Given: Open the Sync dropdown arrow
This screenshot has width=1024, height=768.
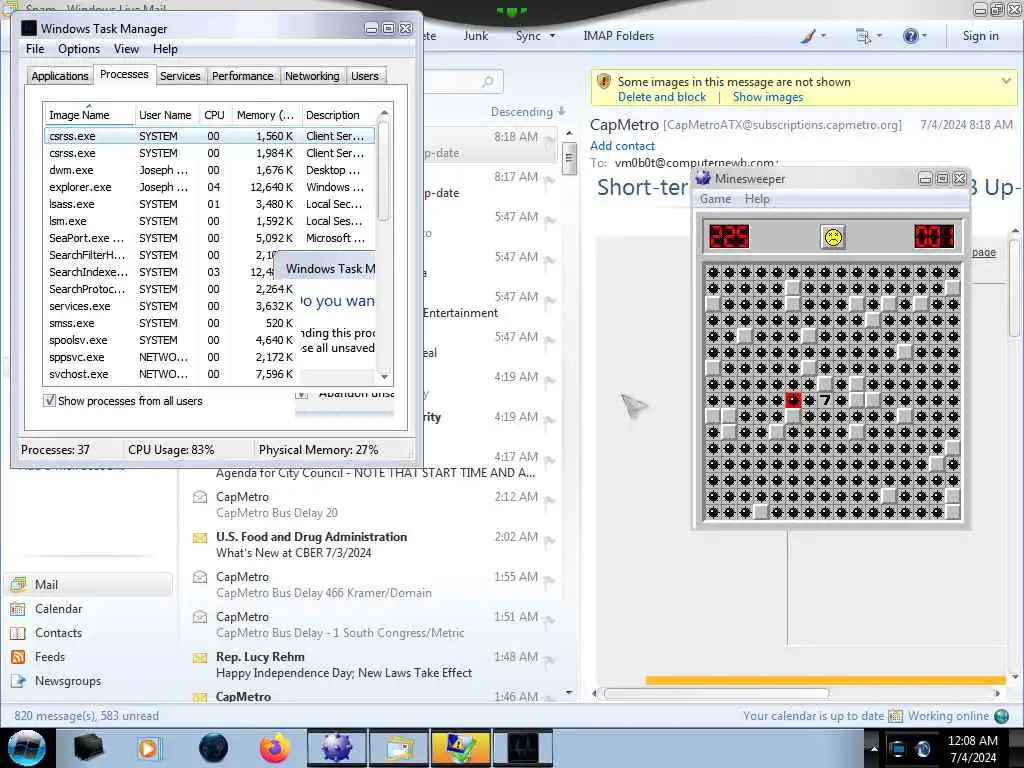Looking at the screenshot, I should tap(552, 36).
